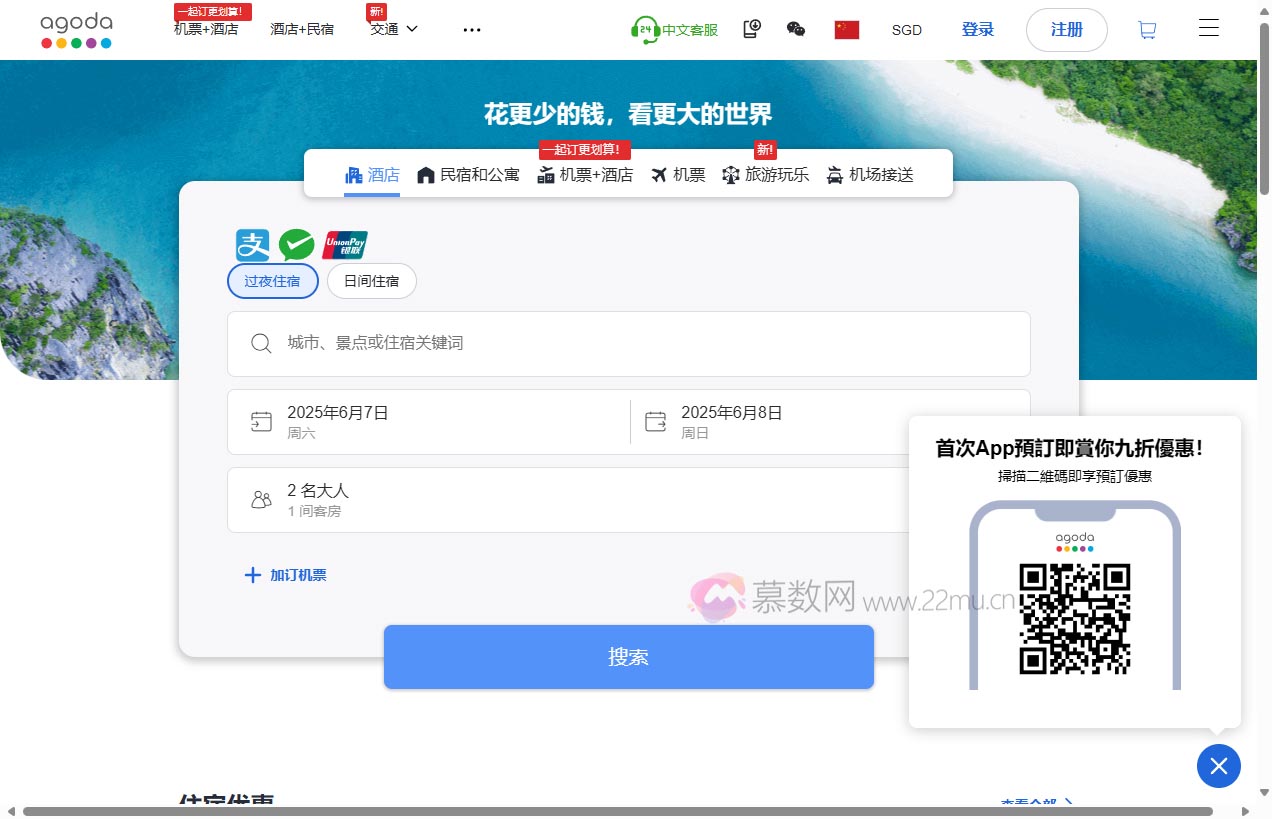Click the 加订机票 add flight link

coord(286,575)
